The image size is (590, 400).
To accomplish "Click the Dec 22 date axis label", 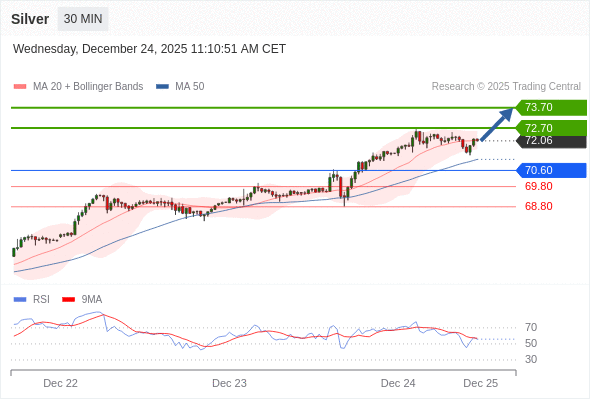I will point(61,383).
